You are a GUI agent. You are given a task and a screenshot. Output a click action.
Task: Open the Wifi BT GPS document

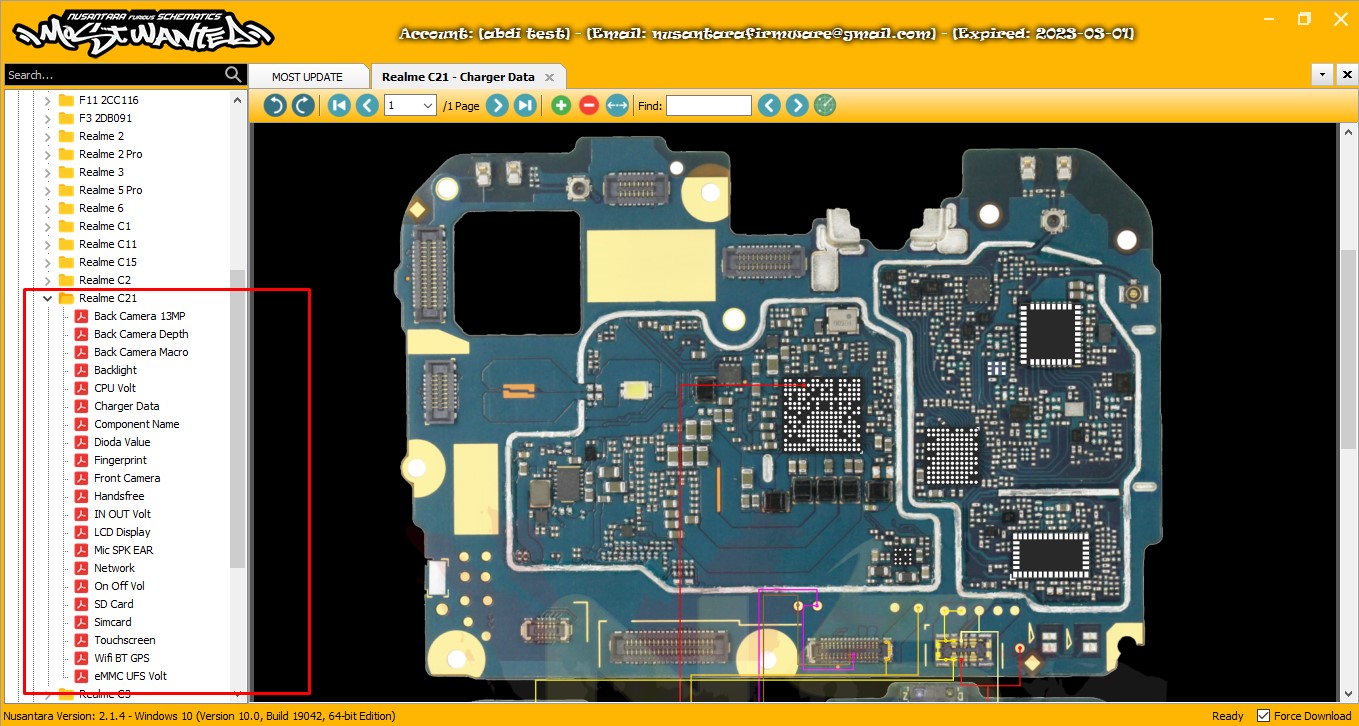121,658
